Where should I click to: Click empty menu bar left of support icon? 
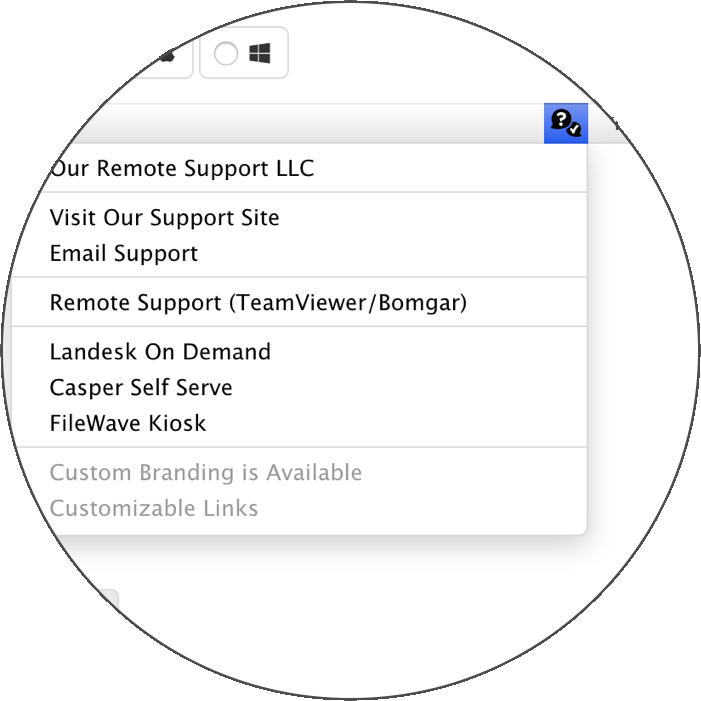(313, 123)
